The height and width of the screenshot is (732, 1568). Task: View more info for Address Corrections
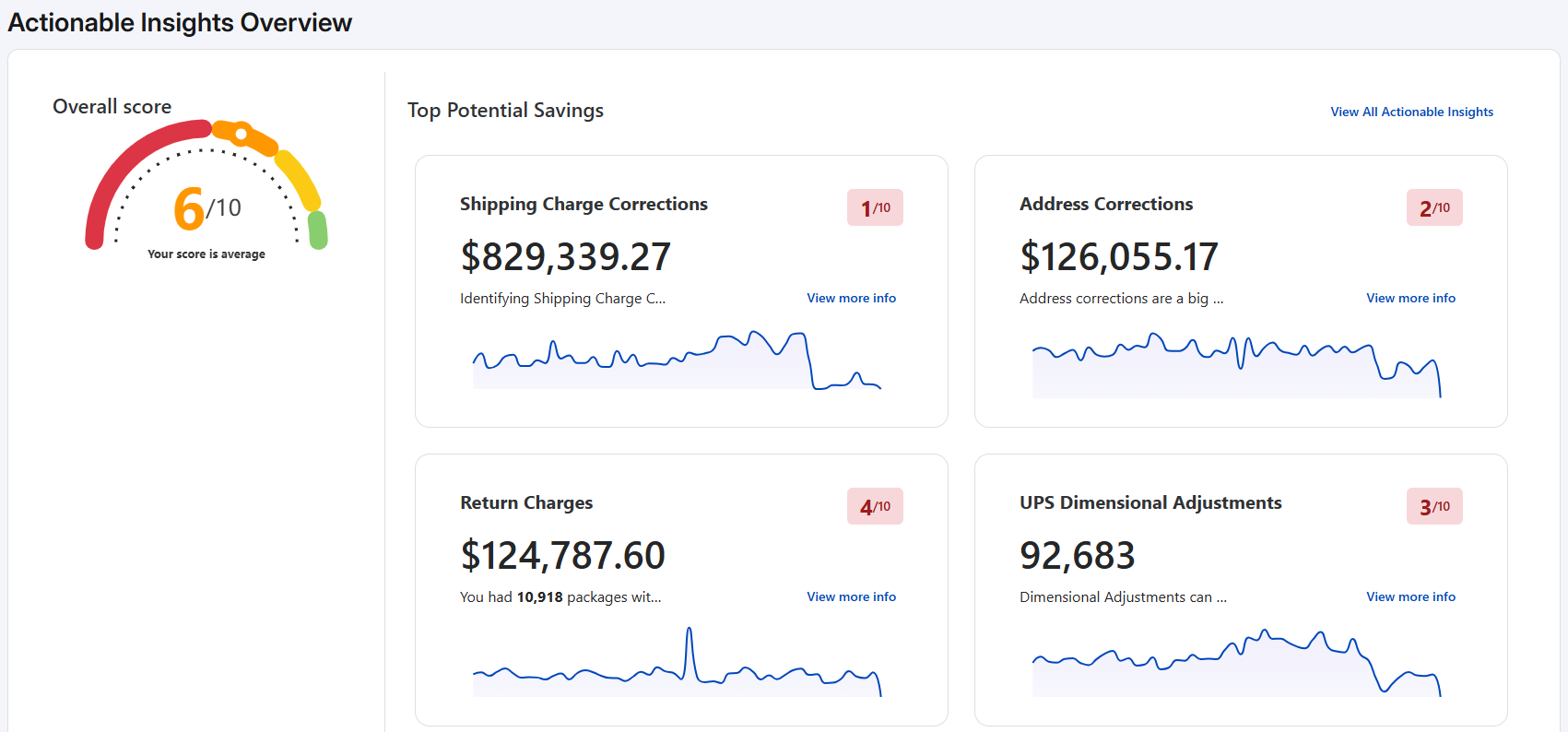[x=1410, y=298]
